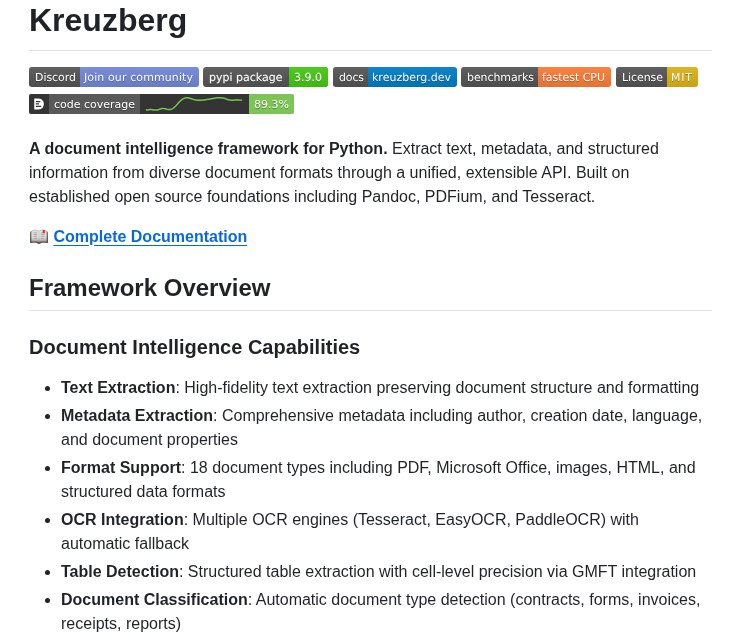Click the OCR Integration bullet label
This screenshot has width=737, height=637.
[x=122, y=519]
